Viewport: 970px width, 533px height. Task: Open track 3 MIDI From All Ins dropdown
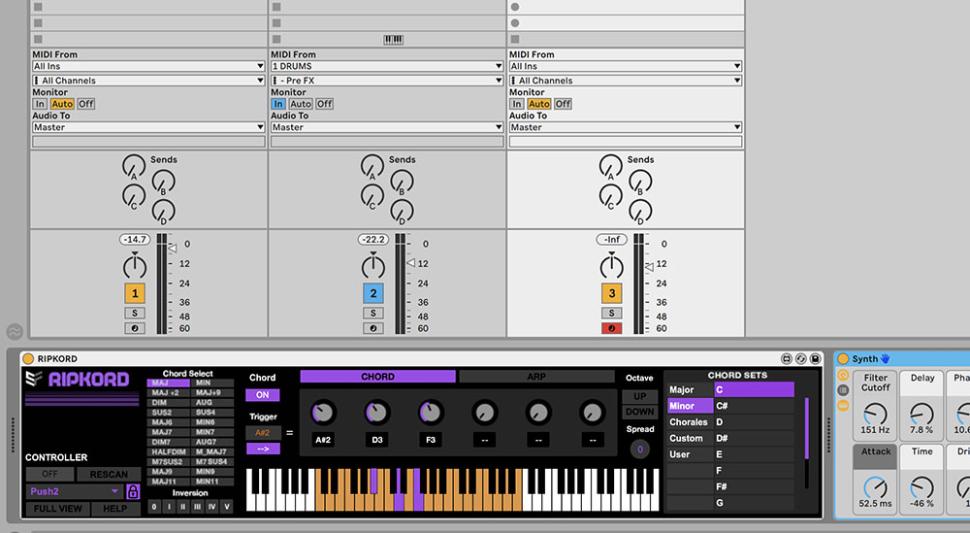(625, 66)
